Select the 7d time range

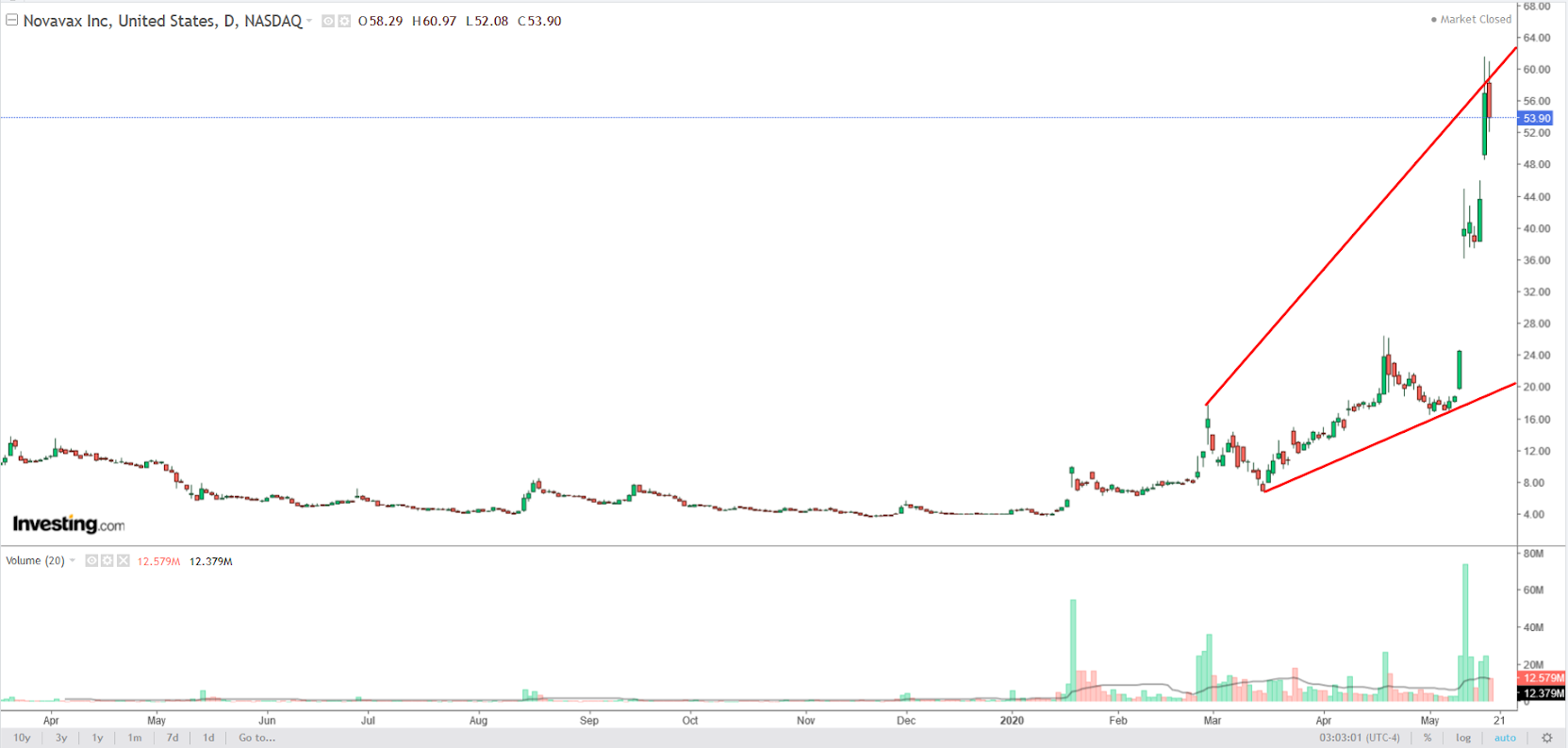click(x=173, y=738)
